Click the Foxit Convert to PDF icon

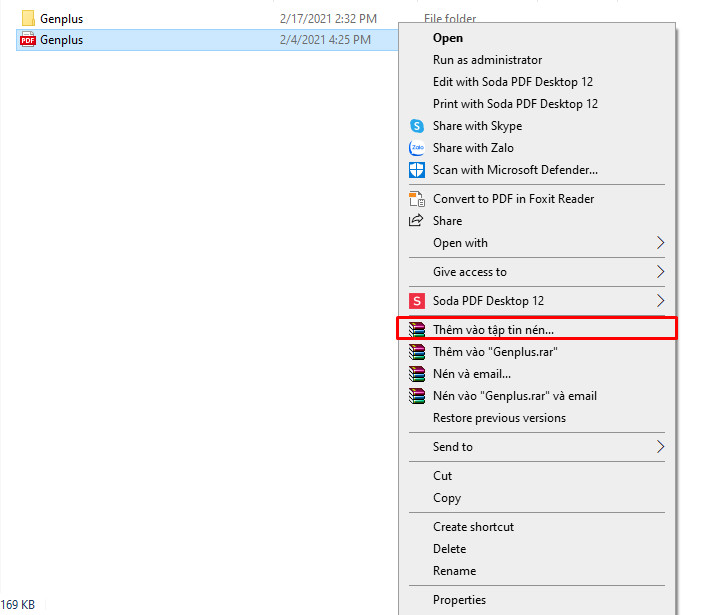pos(417,199)
